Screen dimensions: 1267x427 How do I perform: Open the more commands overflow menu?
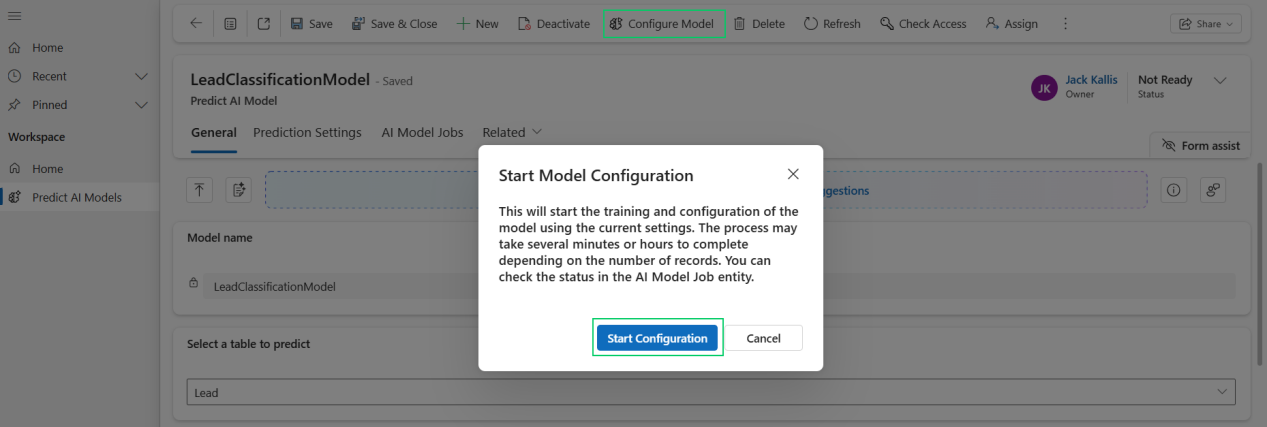pos(1065,24)
